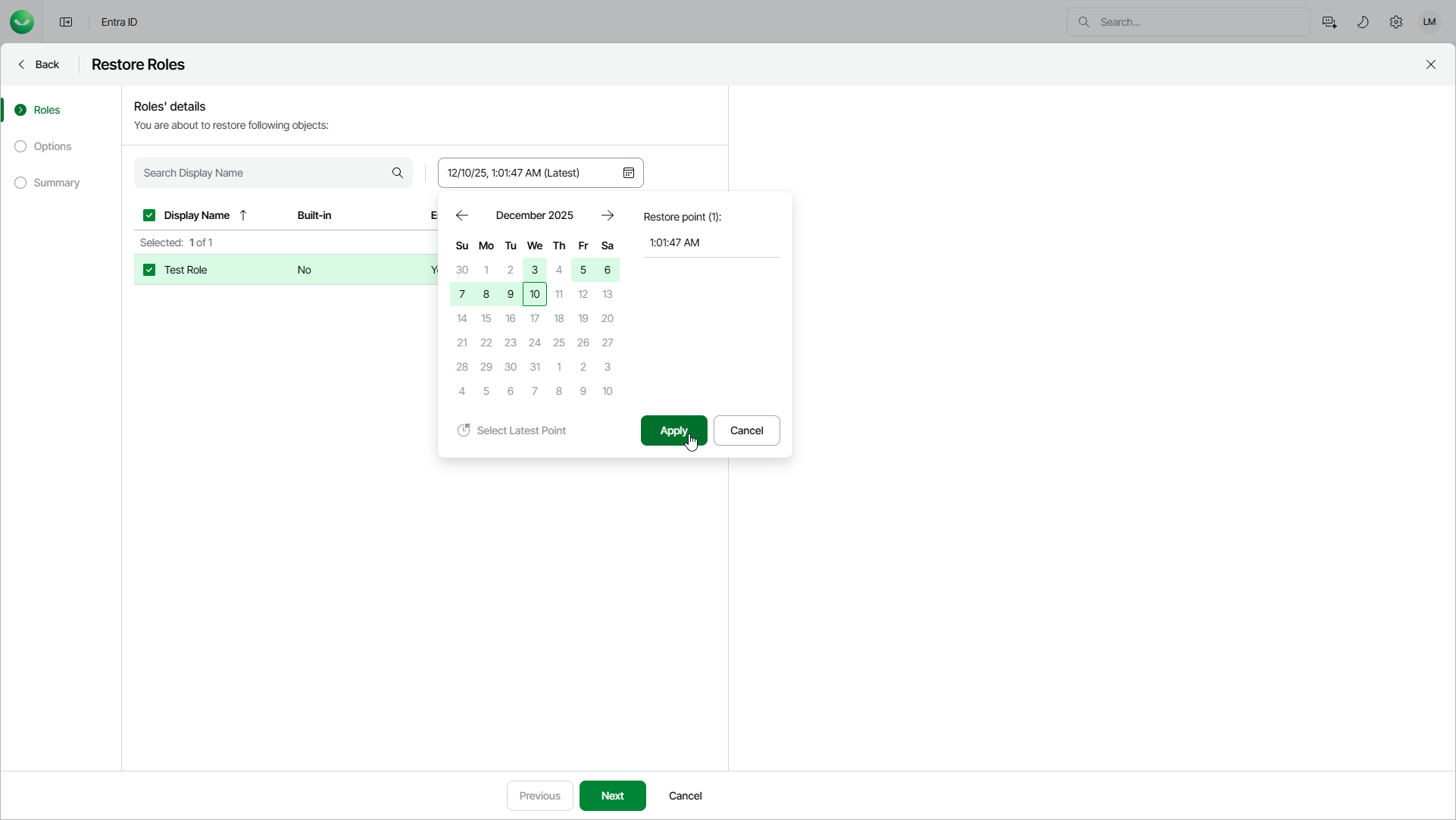Open the restore point date picker calendar icon
The width and height of the screenshot is (1456, 820).
[629, 174]
